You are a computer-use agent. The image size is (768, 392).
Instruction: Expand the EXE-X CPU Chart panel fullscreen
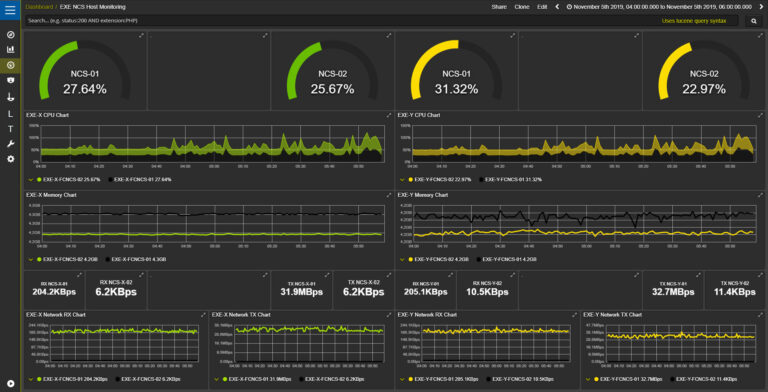pyautogui.click(x=388, y=115)
